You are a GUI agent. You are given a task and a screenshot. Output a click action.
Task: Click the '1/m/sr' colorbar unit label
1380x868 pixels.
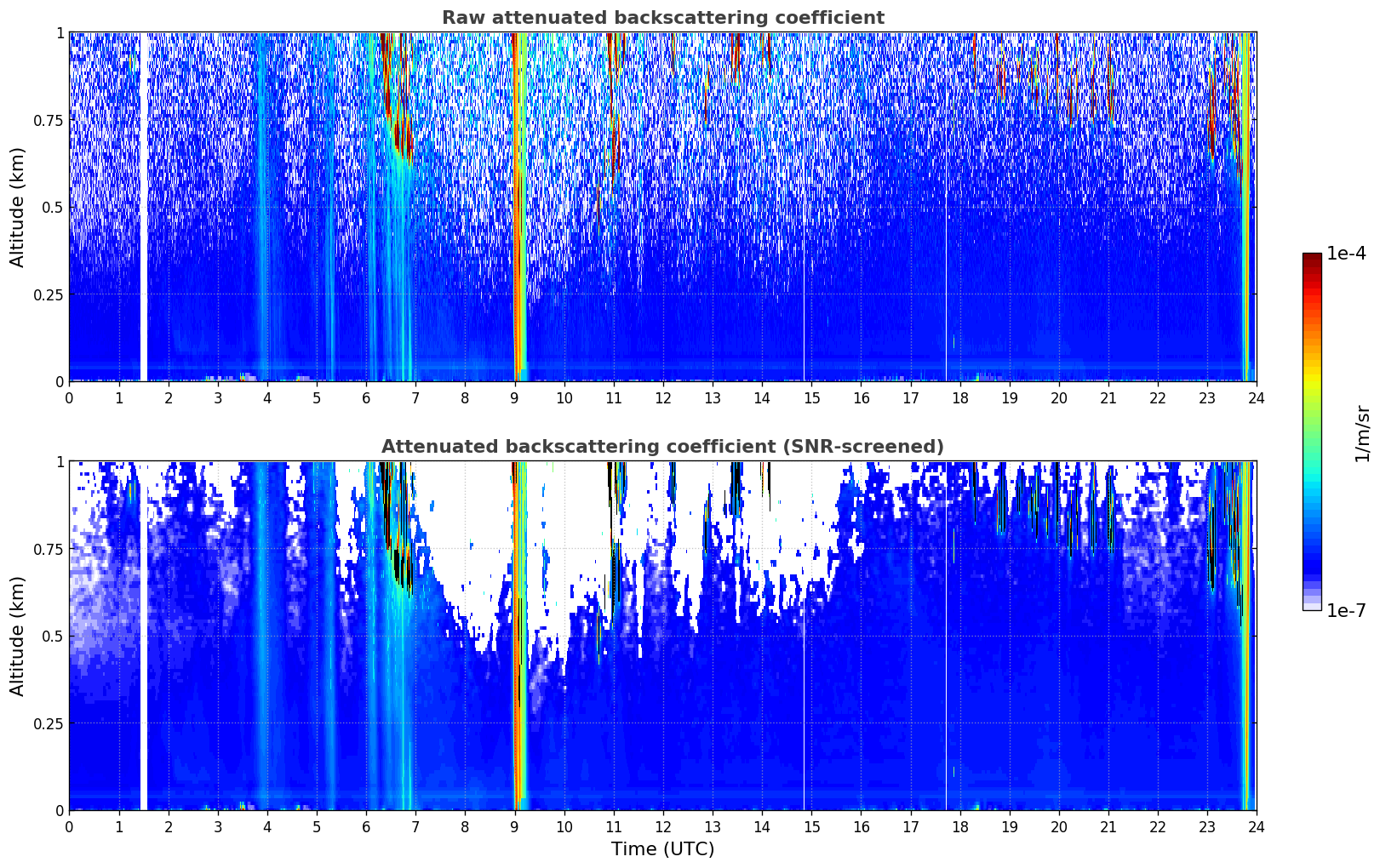tap(1362, 433)
